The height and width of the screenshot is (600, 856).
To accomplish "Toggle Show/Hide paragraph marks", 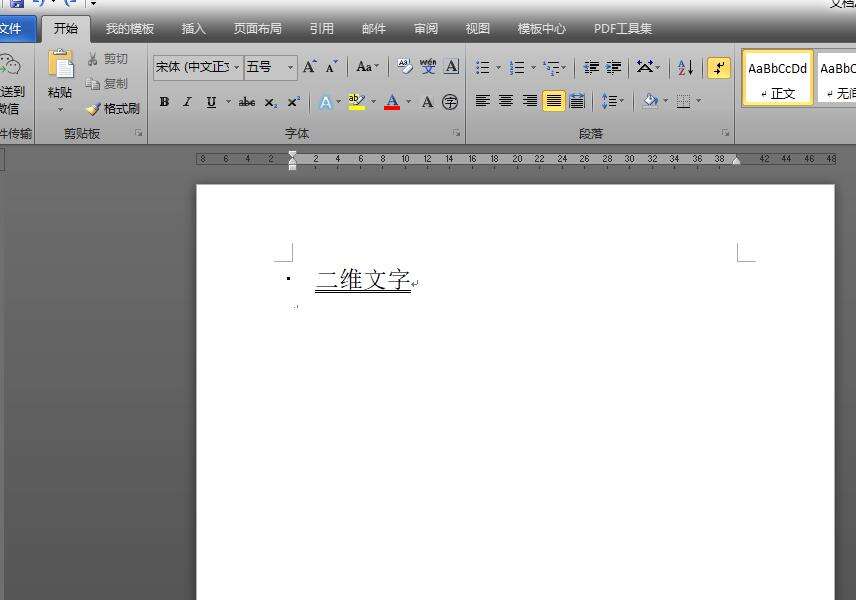I will [x=719, y=68].
